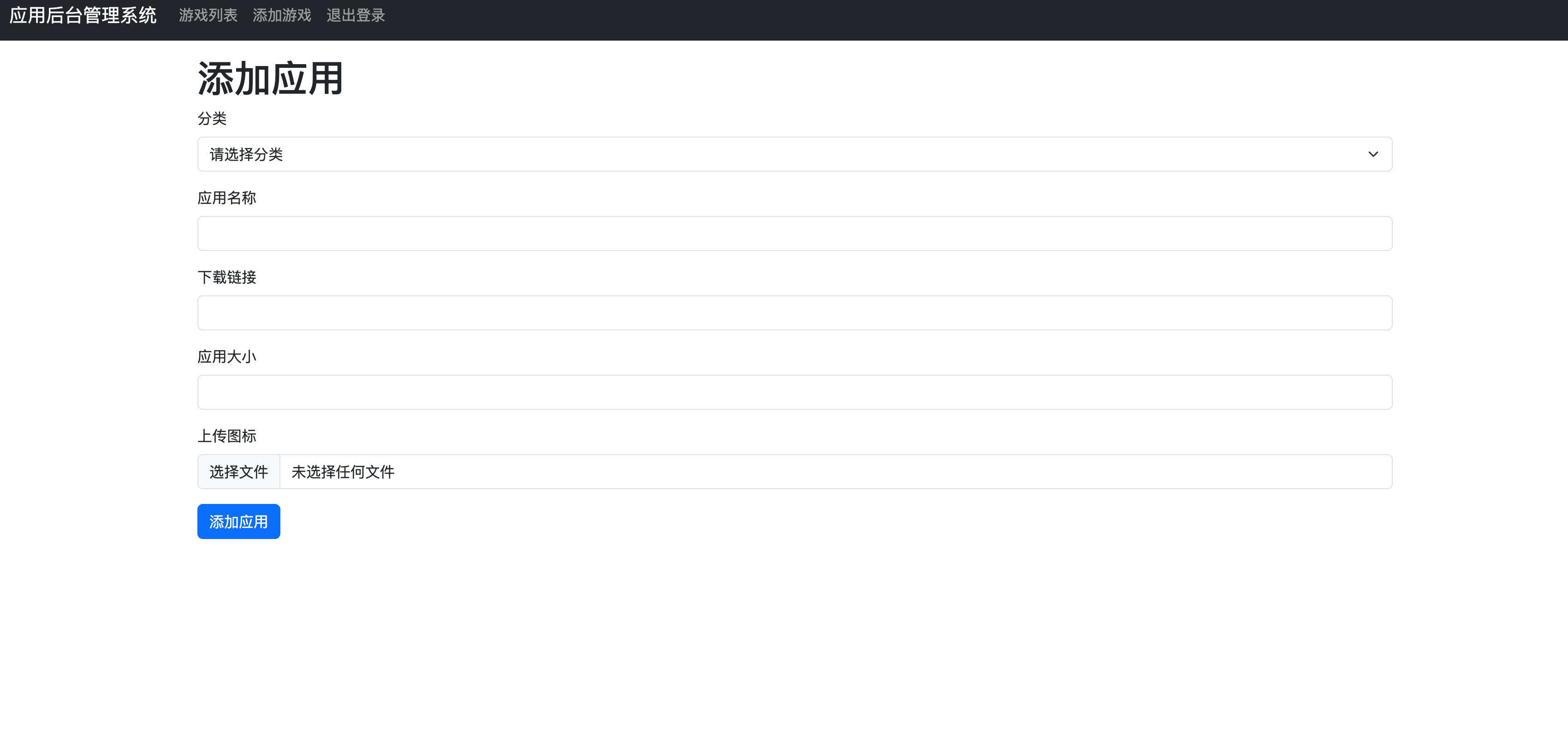Click the 分类 field label
This screenshot has height=731, width=1568.
coord(212,118)
